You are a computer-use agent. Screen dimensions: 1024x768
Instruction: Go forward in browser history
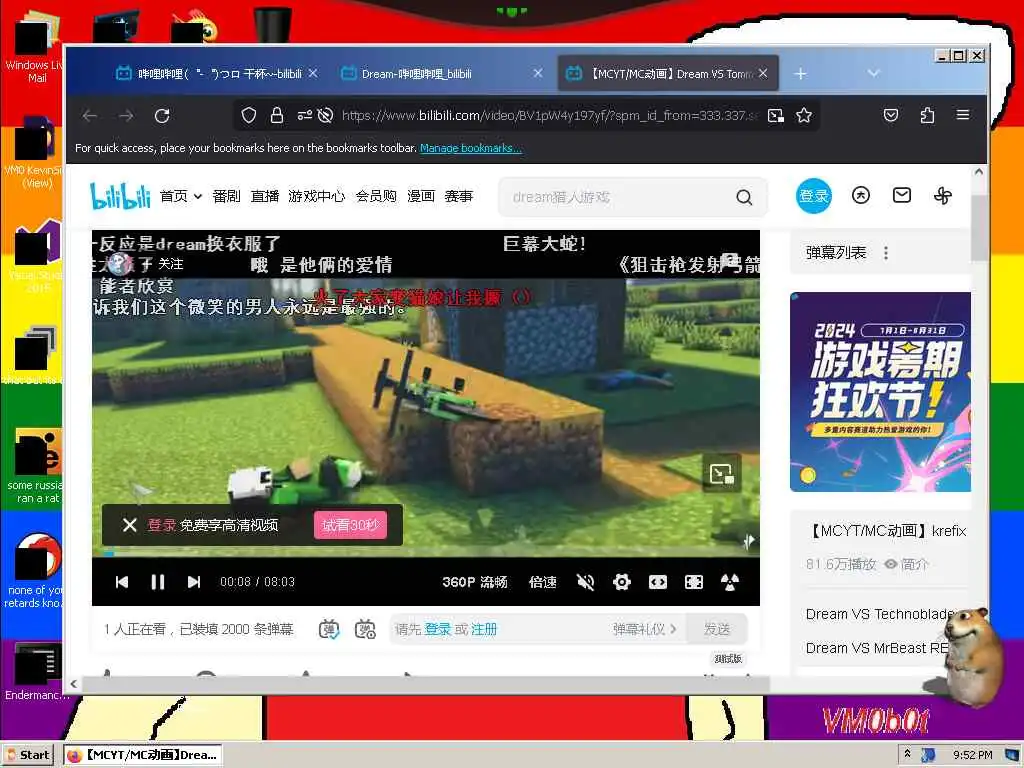point(126,116)
